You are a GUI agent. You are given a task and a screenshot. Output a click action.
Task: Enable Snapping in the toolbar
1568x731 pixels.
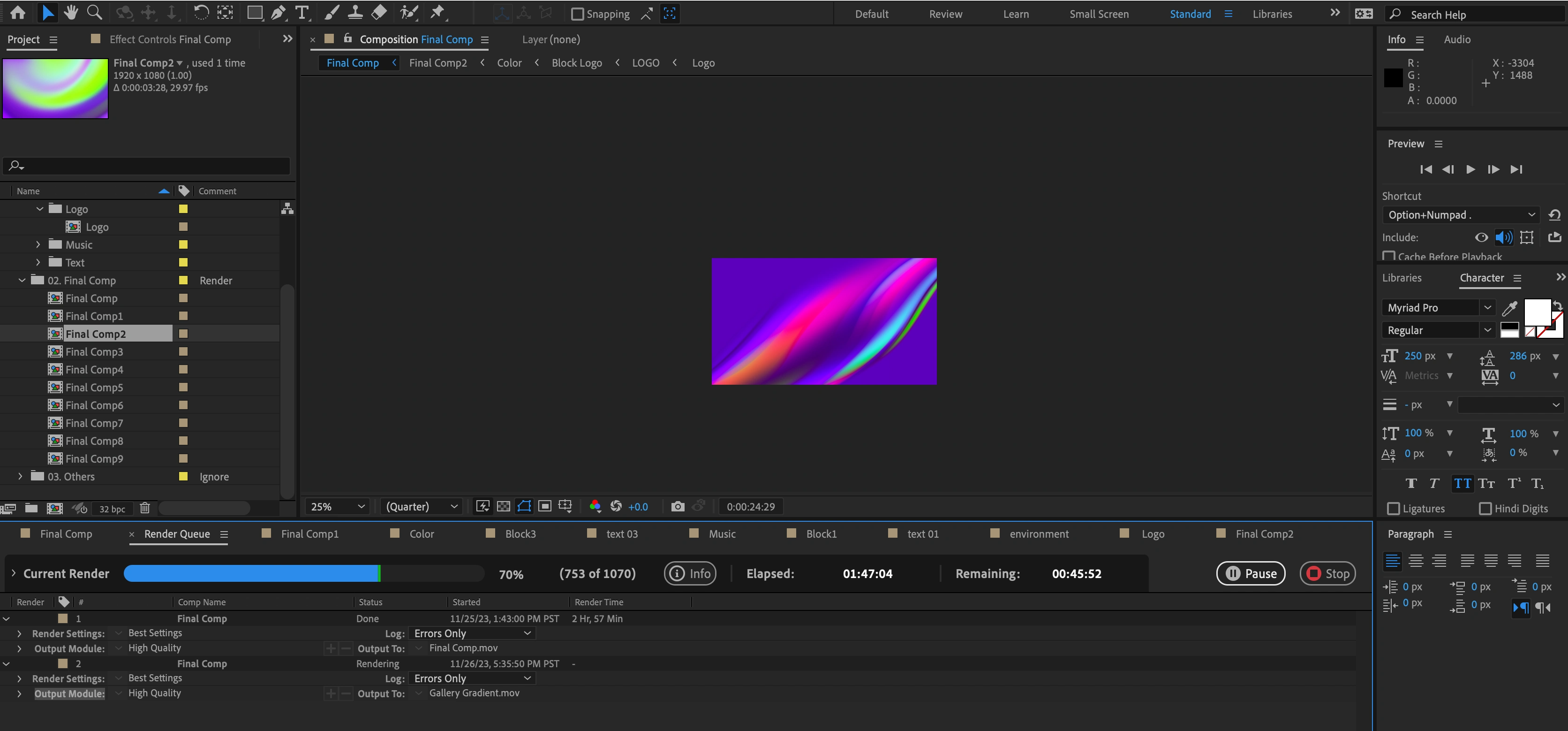point(577,14)
